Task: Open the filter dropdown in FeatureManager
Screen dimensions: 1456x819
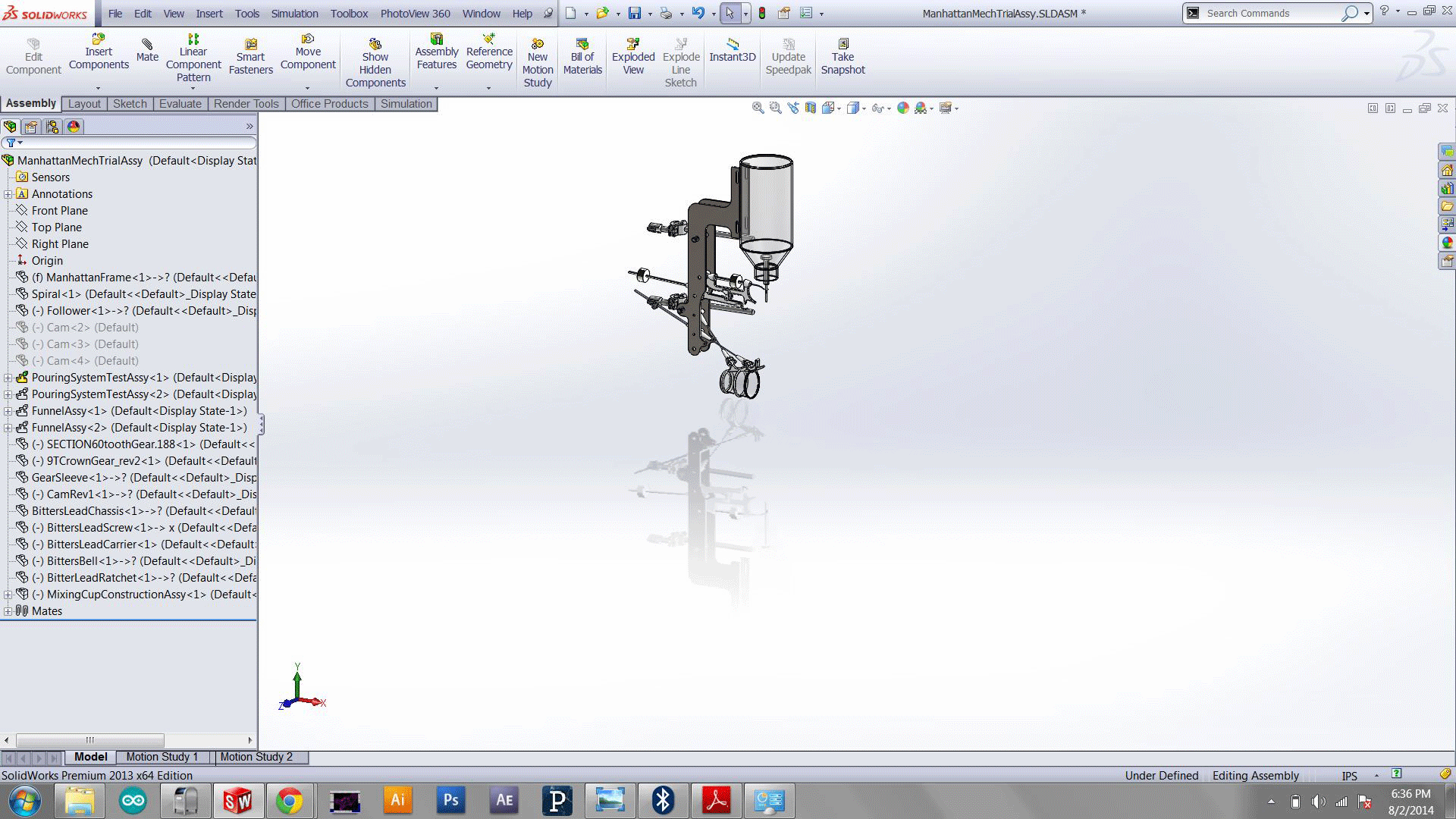Action: (x=19, y=143)
